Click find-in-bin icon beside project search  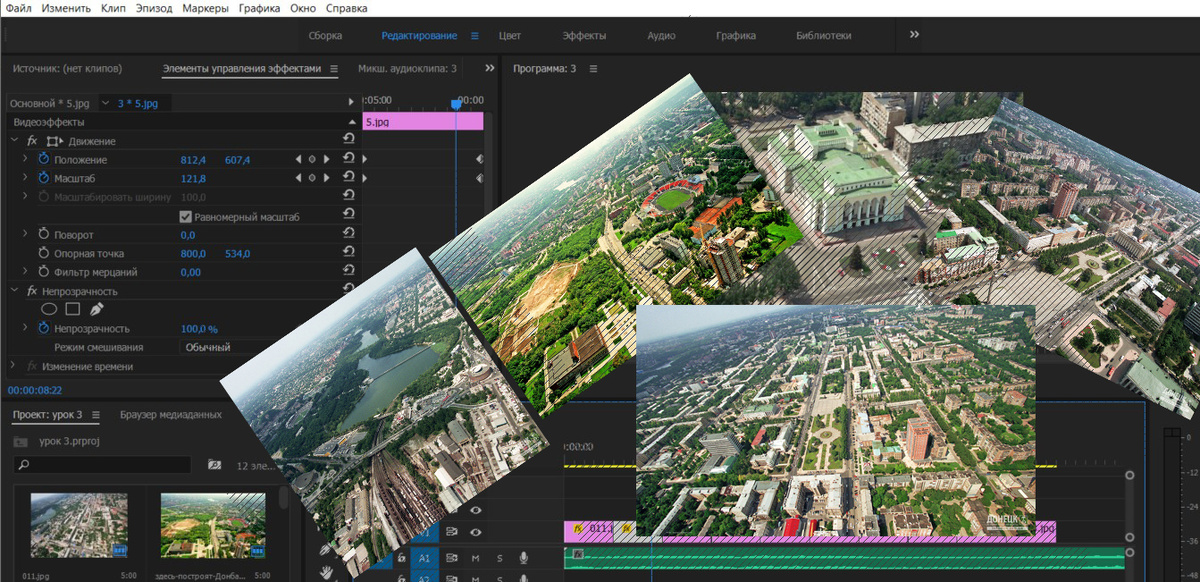pos(214,465)
